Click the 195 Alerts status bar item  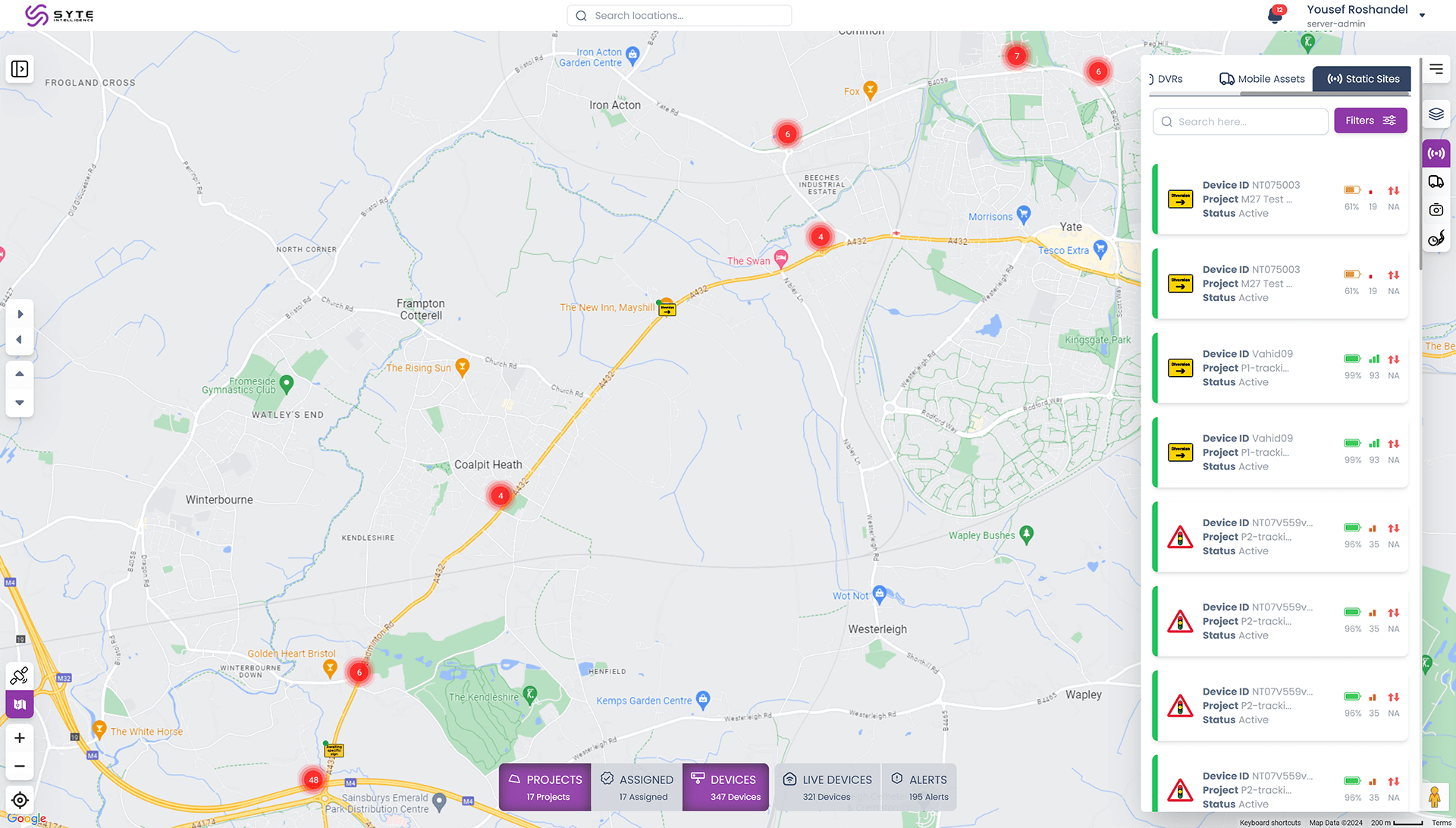pyautogui.click(x=921, y=787)
